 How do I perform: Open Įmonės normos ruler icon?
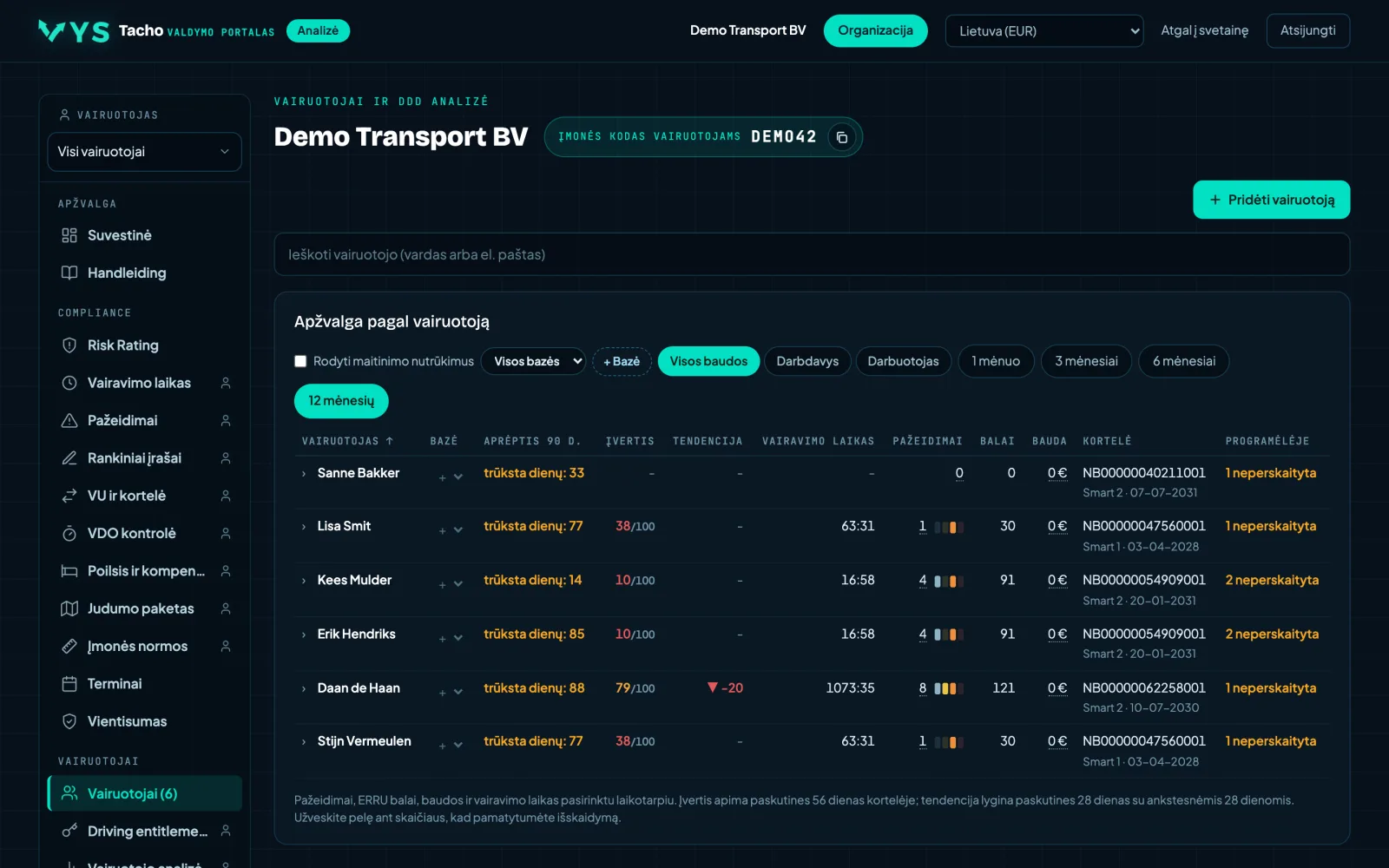[x=69, y=646]
